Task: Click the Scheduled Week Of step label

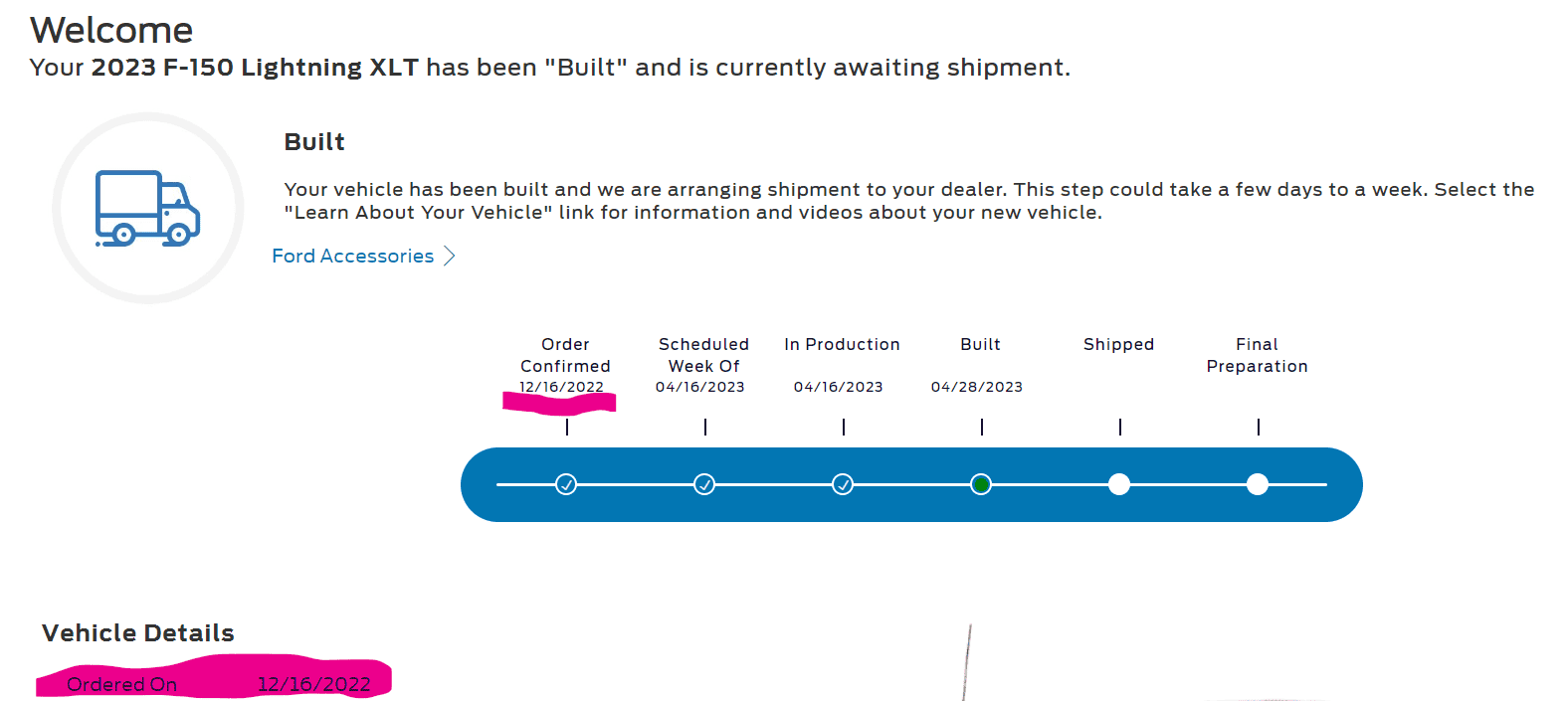Action: [703, 355]
